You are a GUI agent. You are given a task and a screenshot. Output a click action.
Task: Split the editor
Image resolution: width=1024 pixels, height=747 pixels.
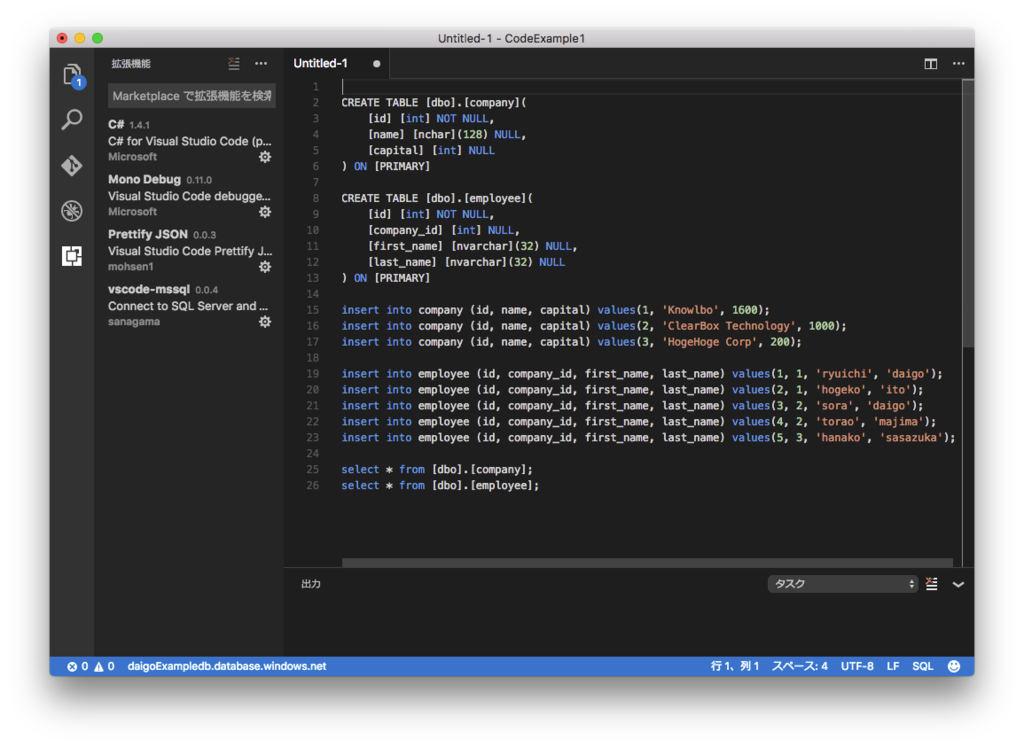(931, 63)
